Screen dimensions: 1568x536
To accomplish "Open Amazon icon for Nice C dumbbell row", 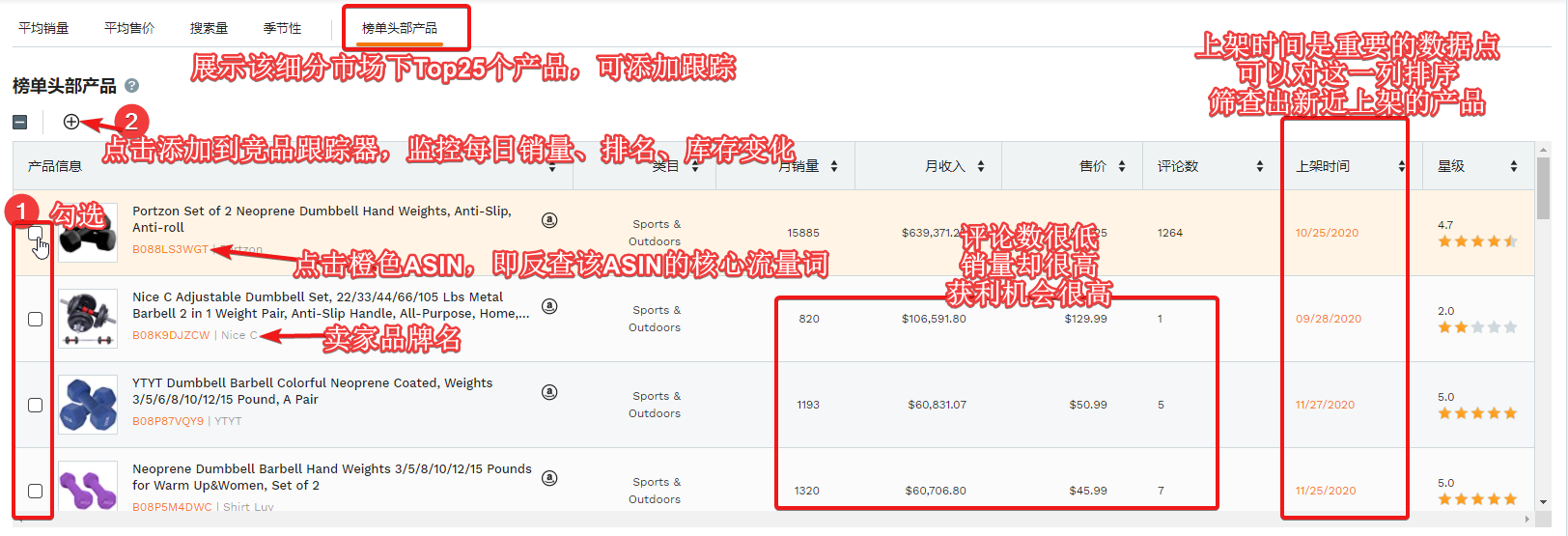I will pyautogui.click(x=549, y=306).
